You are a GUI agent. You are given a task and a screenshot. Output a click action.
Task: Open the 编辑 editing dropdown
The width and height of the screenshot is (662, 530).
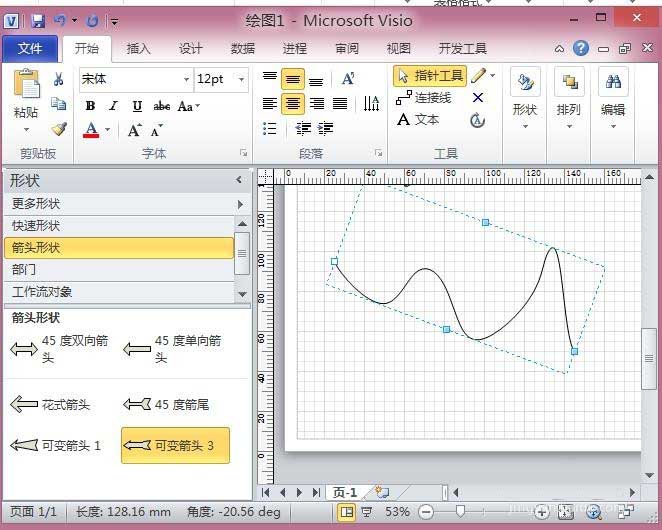point(613,99)
